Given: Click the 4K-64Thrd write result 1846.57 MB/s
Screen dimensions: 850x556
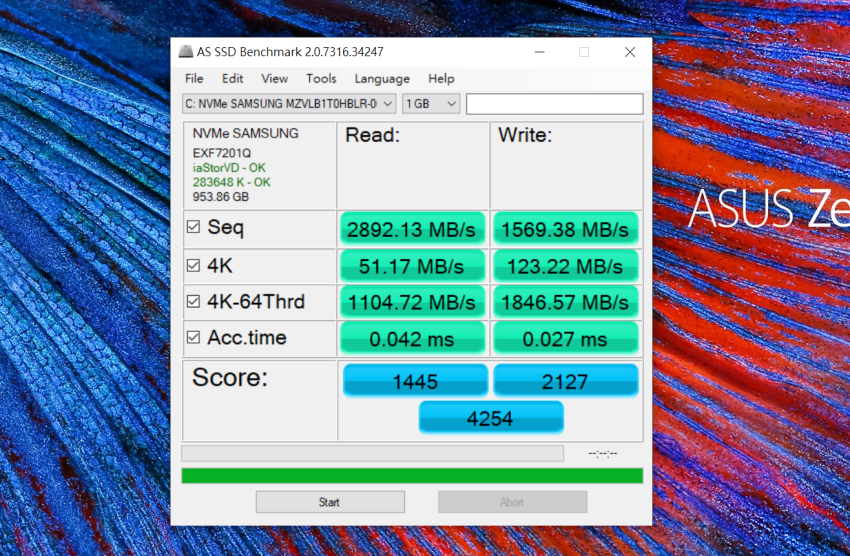Looking at the screenshot, I should point(565,302).
